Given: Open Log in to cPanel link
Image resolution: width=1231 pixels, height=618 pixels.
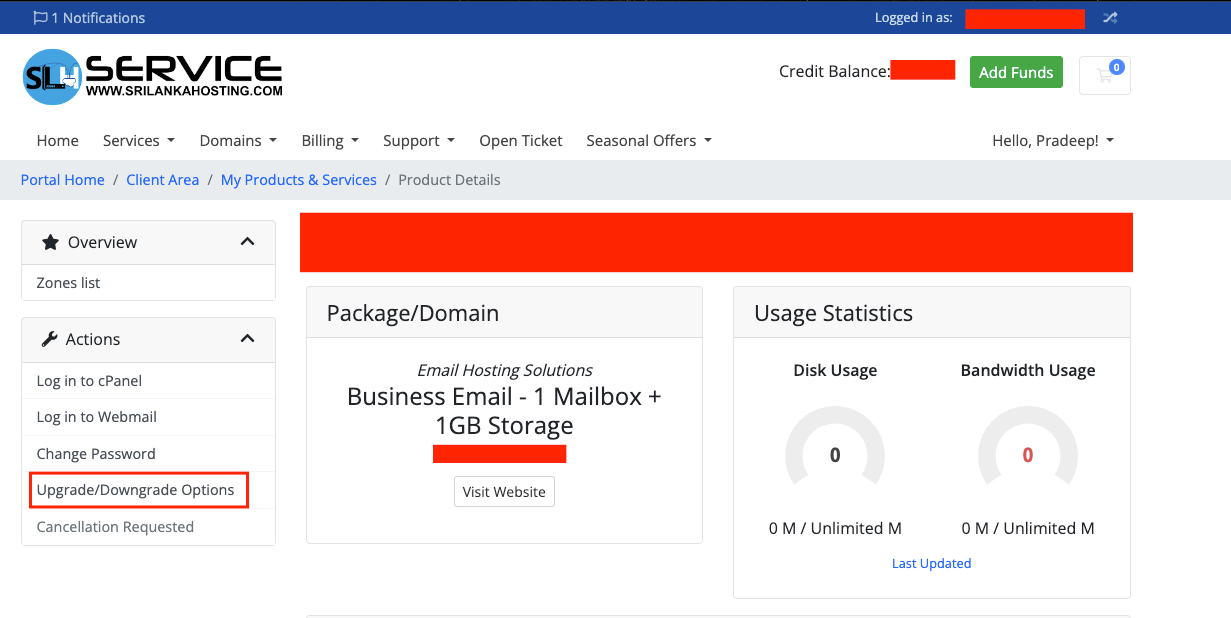Looking at the screenshot, I should click(x=89, y=381).
